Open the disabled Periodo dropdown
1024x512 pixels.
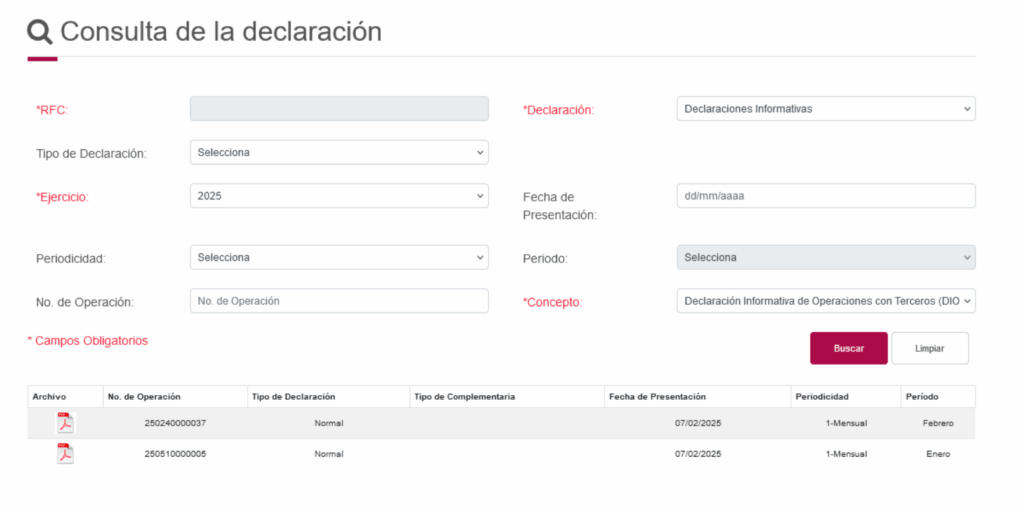(x=825, y=258)
